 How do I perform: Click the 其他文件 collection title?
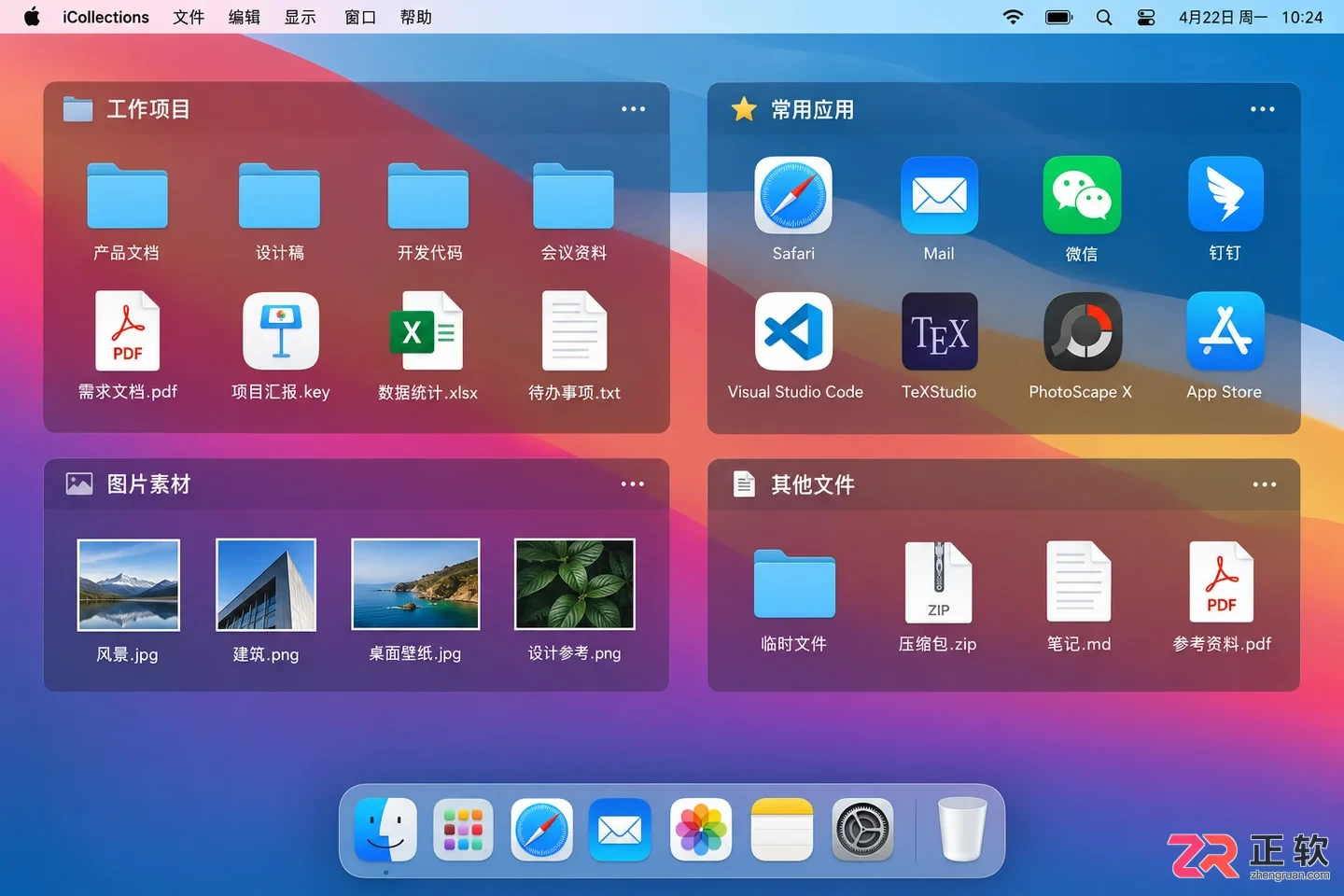pos(812,484)
